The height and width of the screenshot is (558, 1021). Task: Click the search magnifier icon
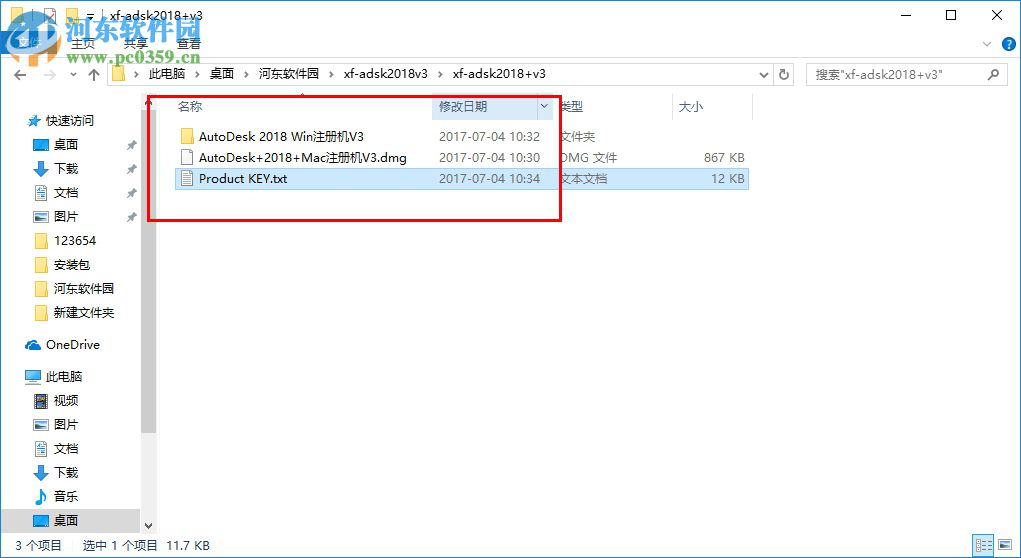pos(993,75)
